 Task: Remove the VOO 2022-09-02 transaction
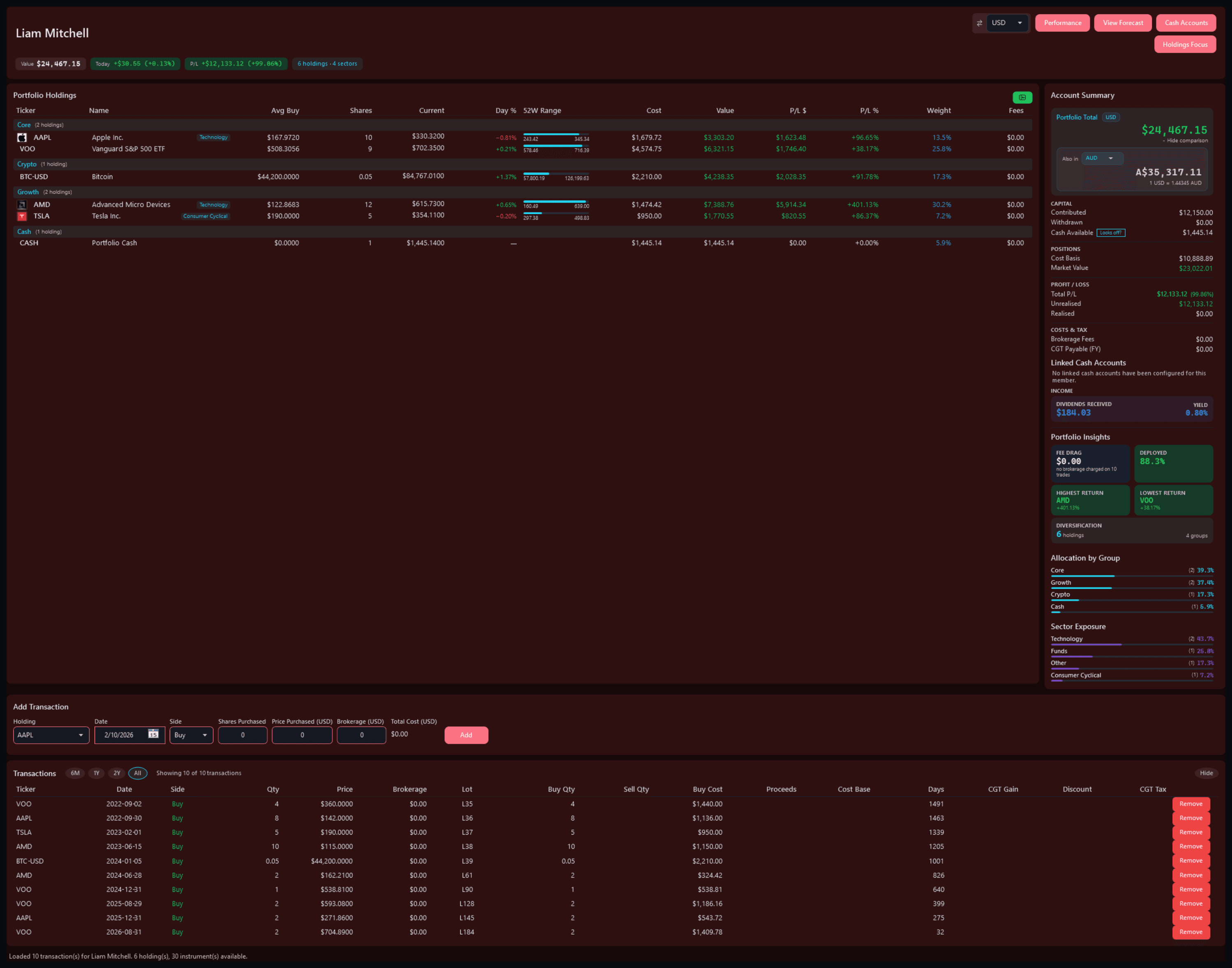click(x=1190, y=804)
